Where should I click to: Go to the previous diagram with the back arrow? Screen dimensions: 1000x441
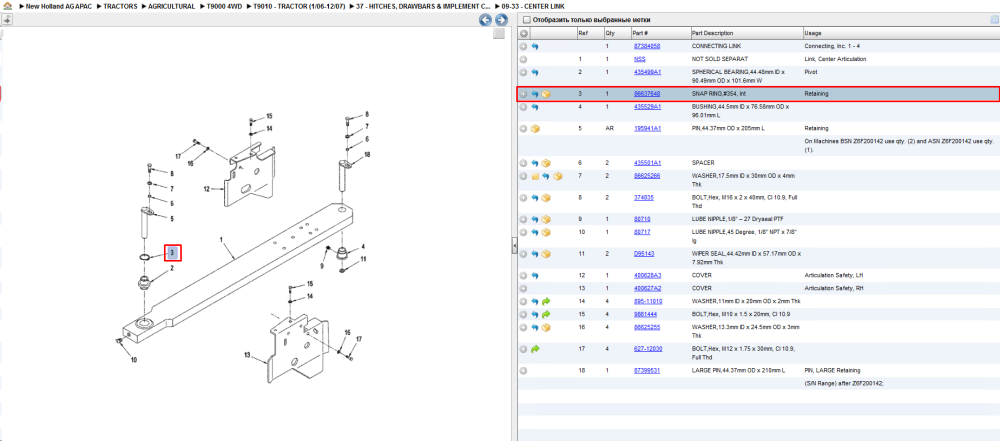click(x=486, y=20)
